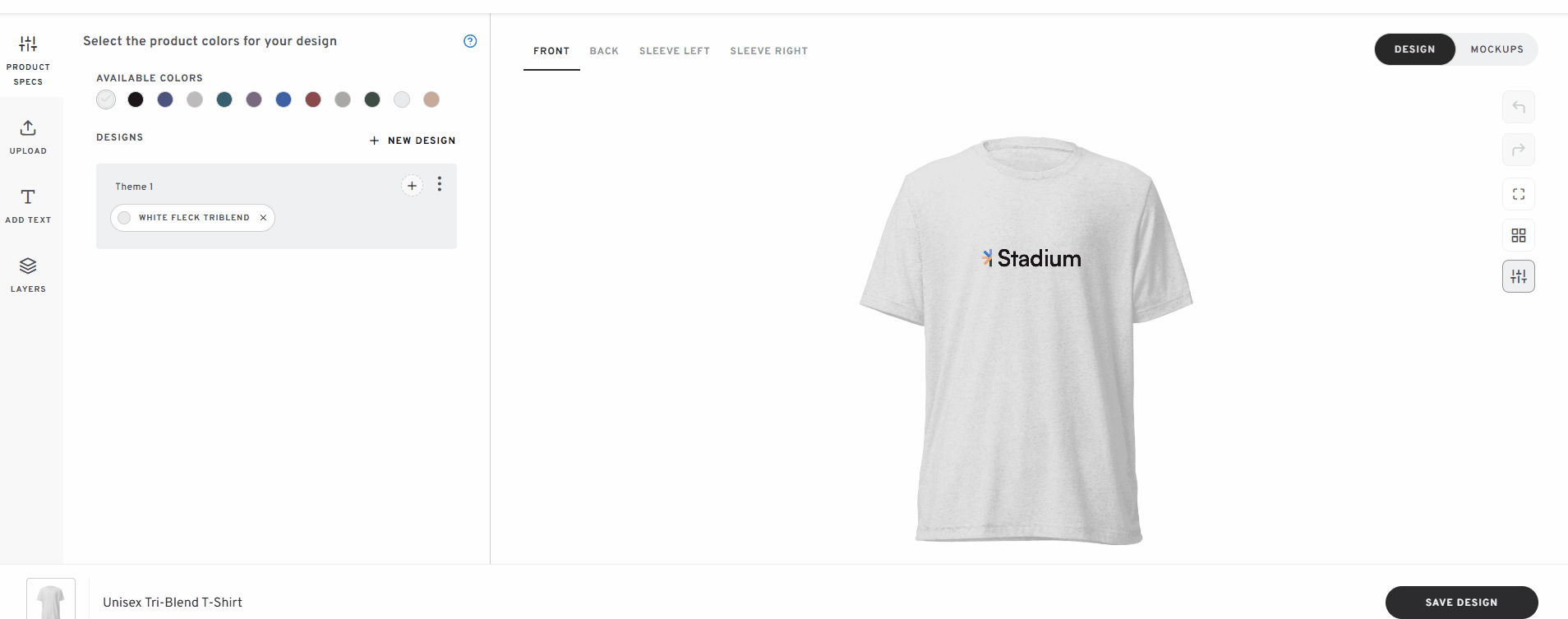Switch to Mockups view

pos(1497,49)
